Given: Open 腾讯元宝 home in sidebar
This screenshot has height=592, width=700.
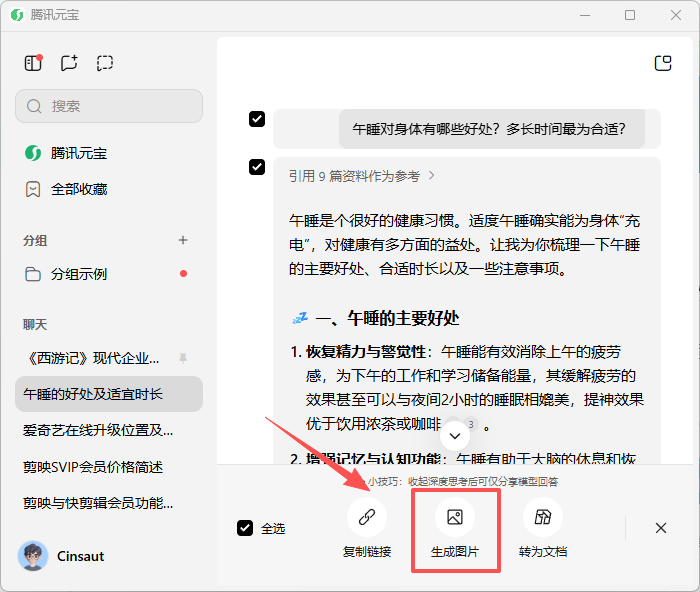Looking at the screenshot, I should click(109, 153).
